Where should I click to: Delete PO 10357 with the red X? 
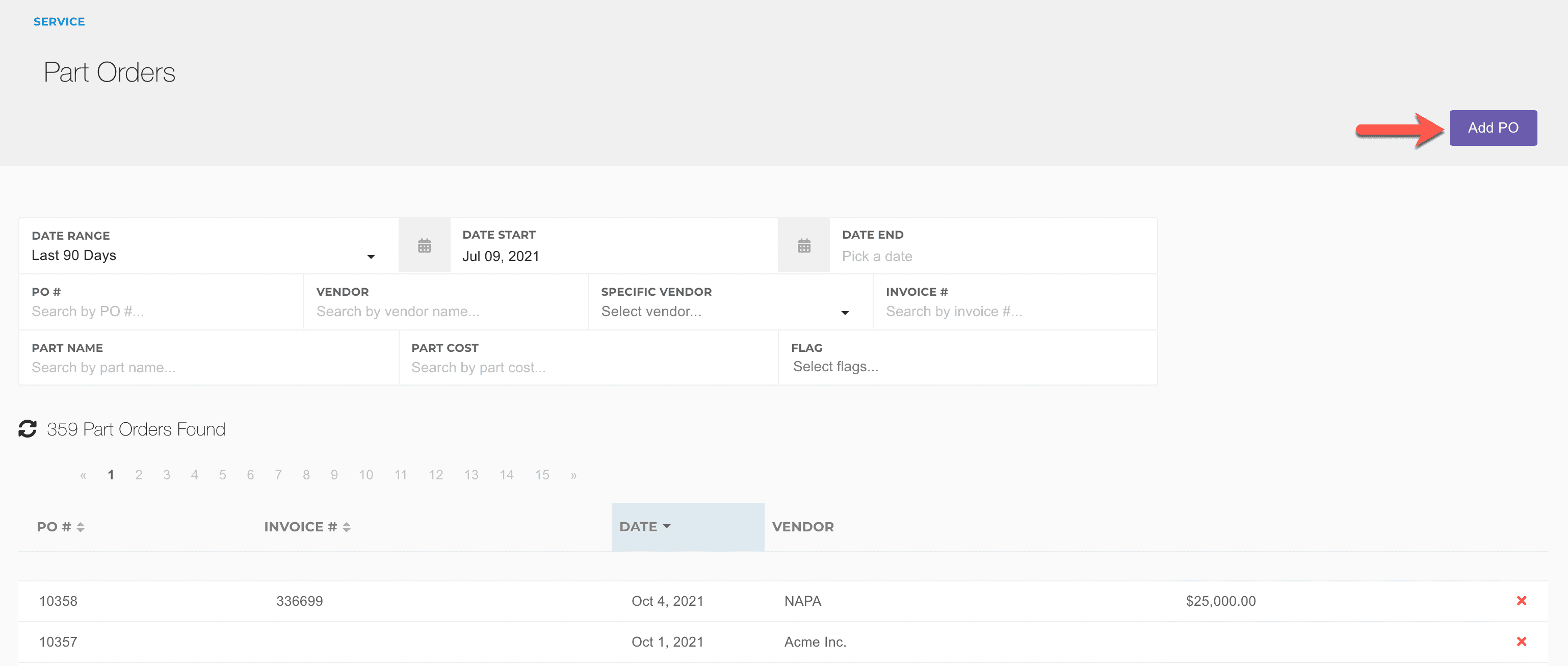click(1521, 642)
